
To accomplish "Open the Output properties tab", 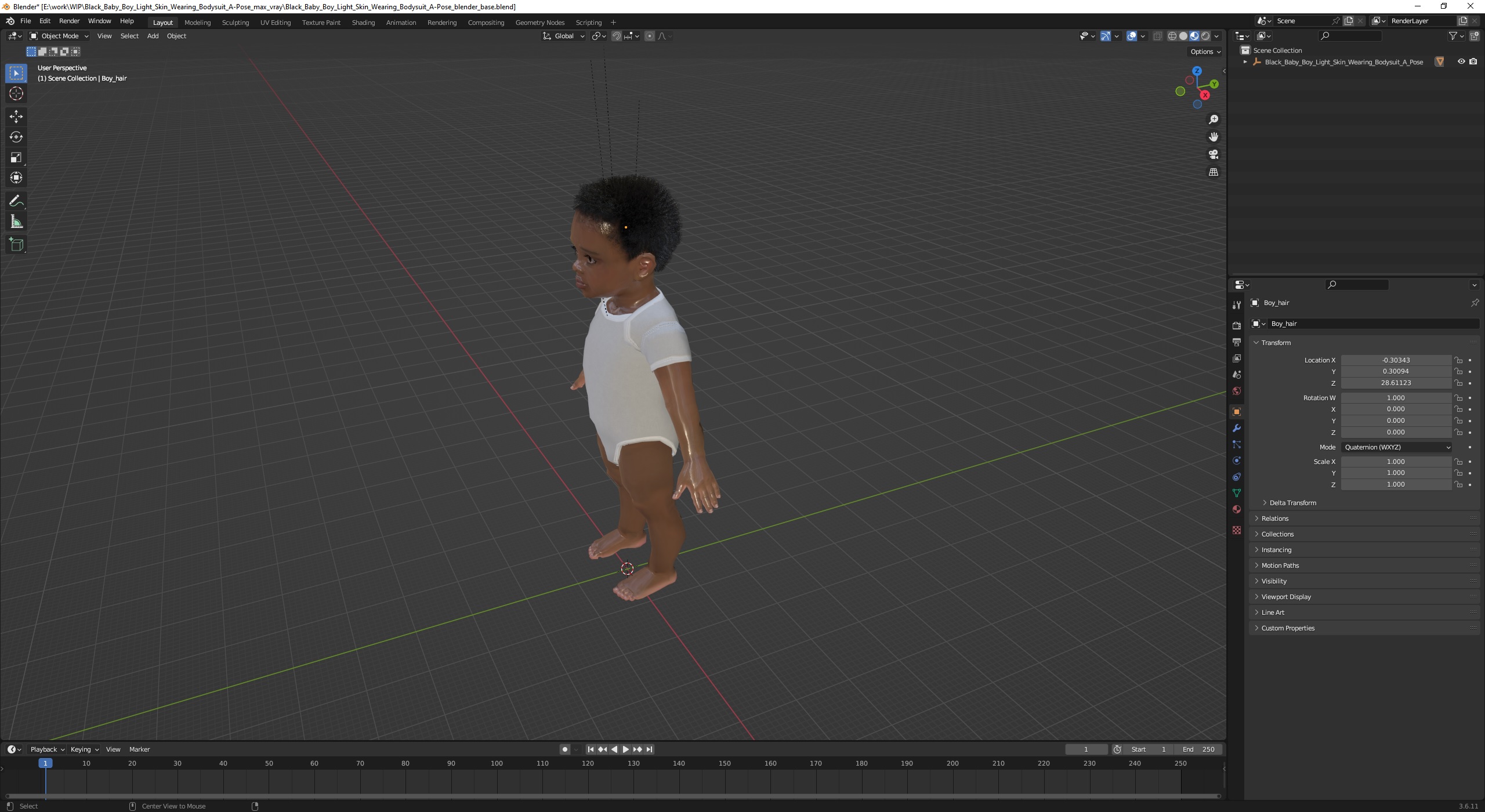I will coord(1237,342).
